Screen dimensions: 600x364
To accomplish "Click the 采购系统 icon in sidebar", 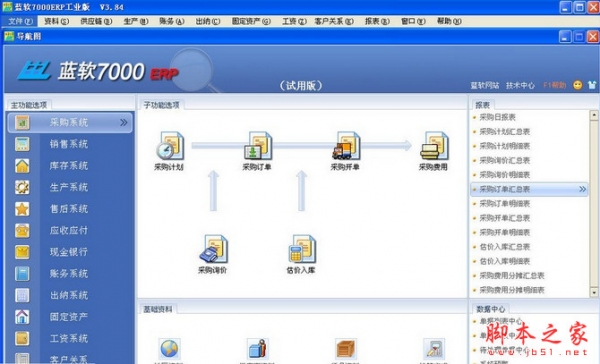I will [22, 122].
